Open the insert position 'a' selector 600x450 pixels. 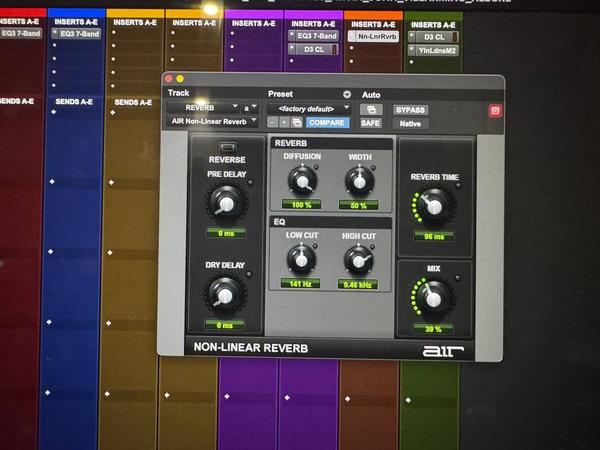coord(248,107)
